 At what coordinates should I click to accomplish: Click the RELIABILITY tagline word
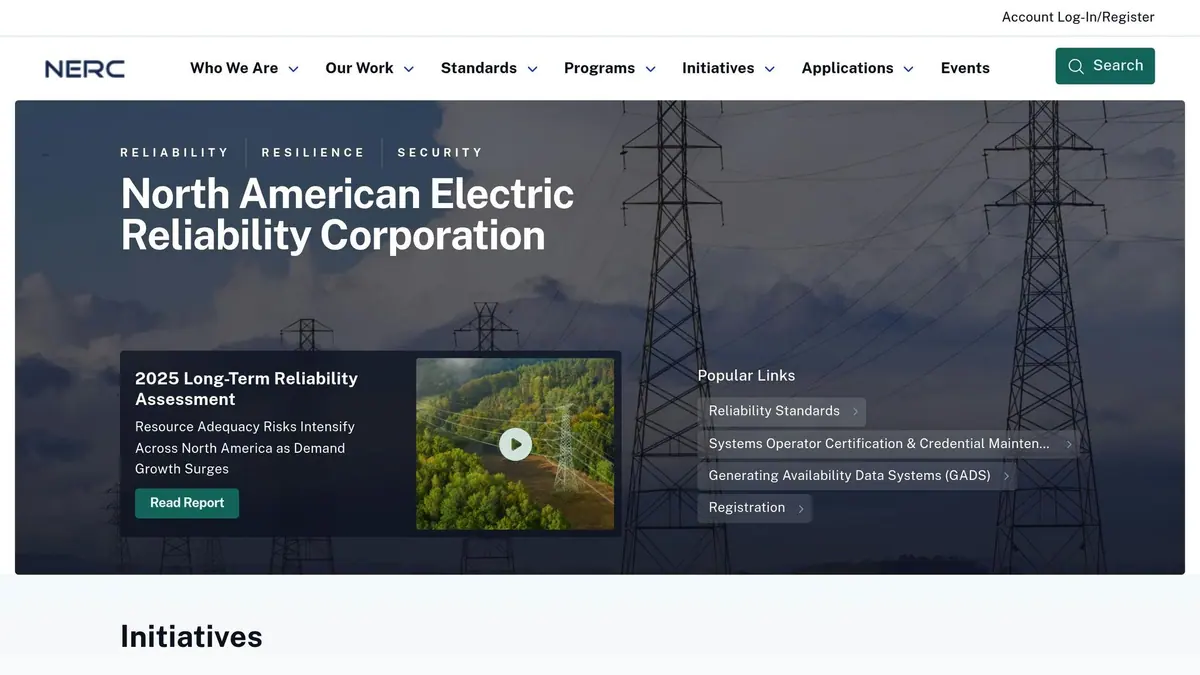pyautogui.click(x=175, y=152)
